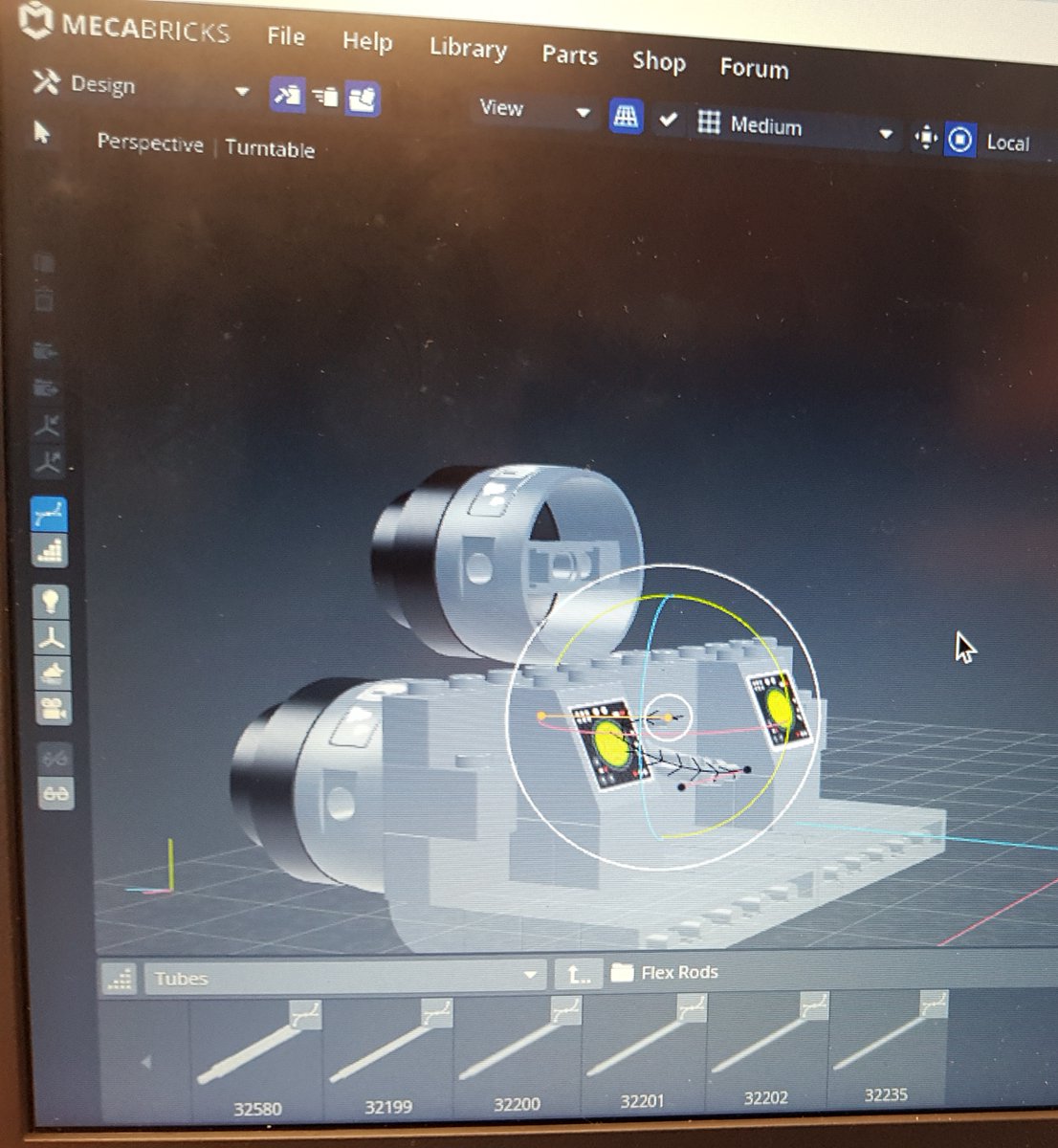Toggle the glasses show icon
Screen dimensions: 1058x1148
point(57,793)
